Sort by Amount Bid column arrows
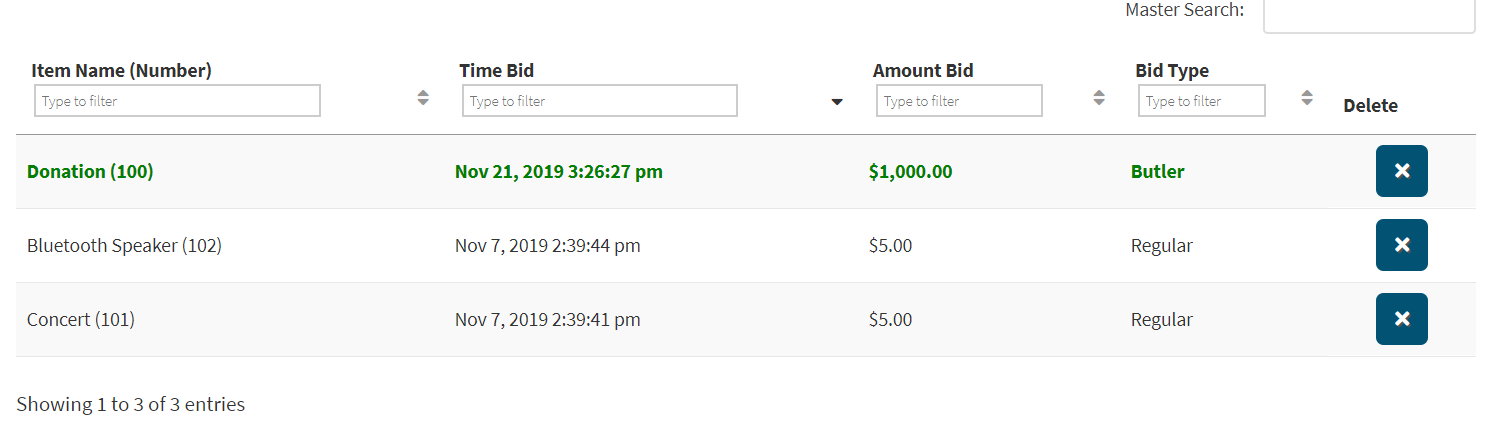Screen dimensions: 1489x432 pos(1099,98)
